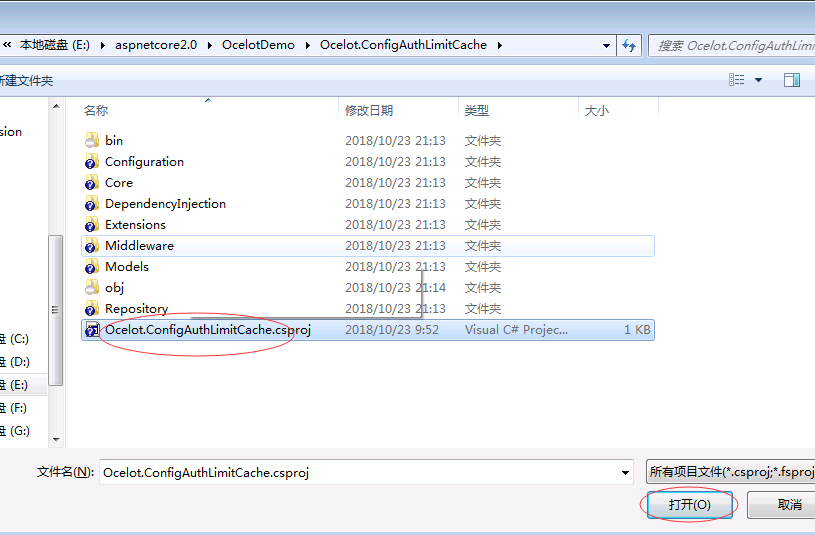Select drive (G:) in navigation pane
This screenshot has height=535, width=815.
click(x=15, y=430)
